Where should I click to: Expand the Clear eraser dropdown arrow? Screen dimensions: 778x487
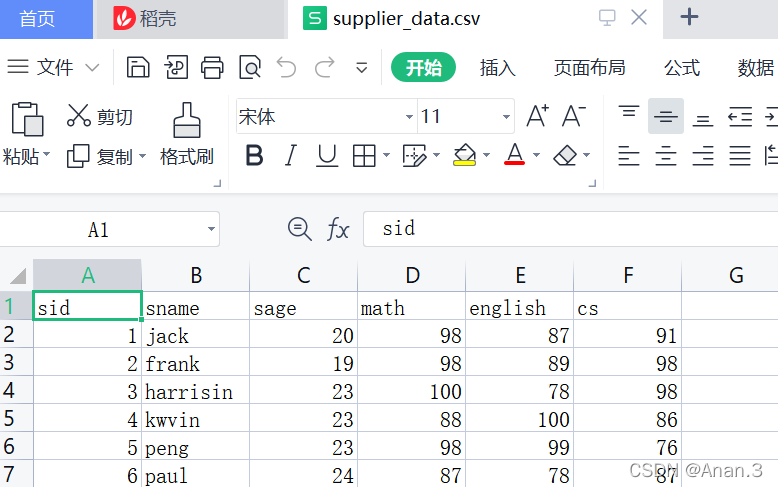click(586, 155)
